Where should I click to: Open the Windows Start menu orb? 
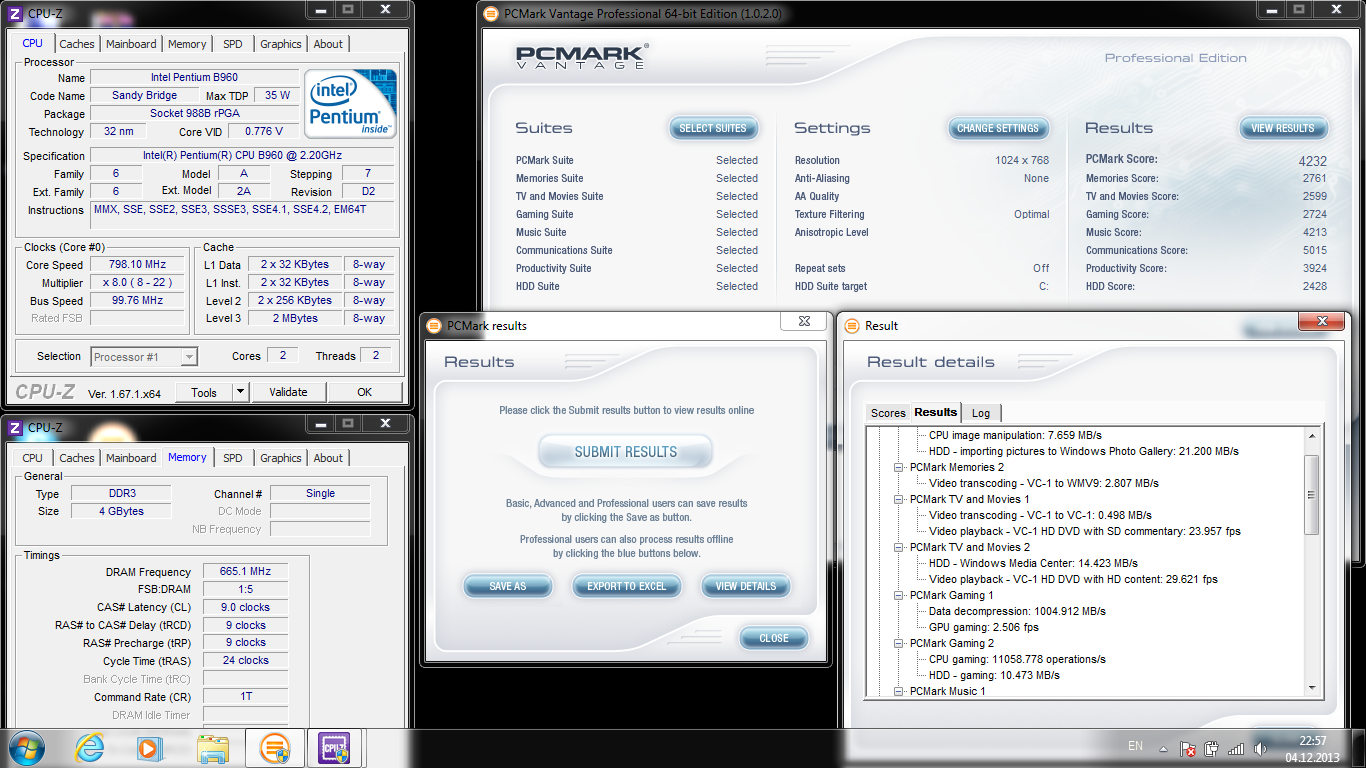[x=27, y=747]
